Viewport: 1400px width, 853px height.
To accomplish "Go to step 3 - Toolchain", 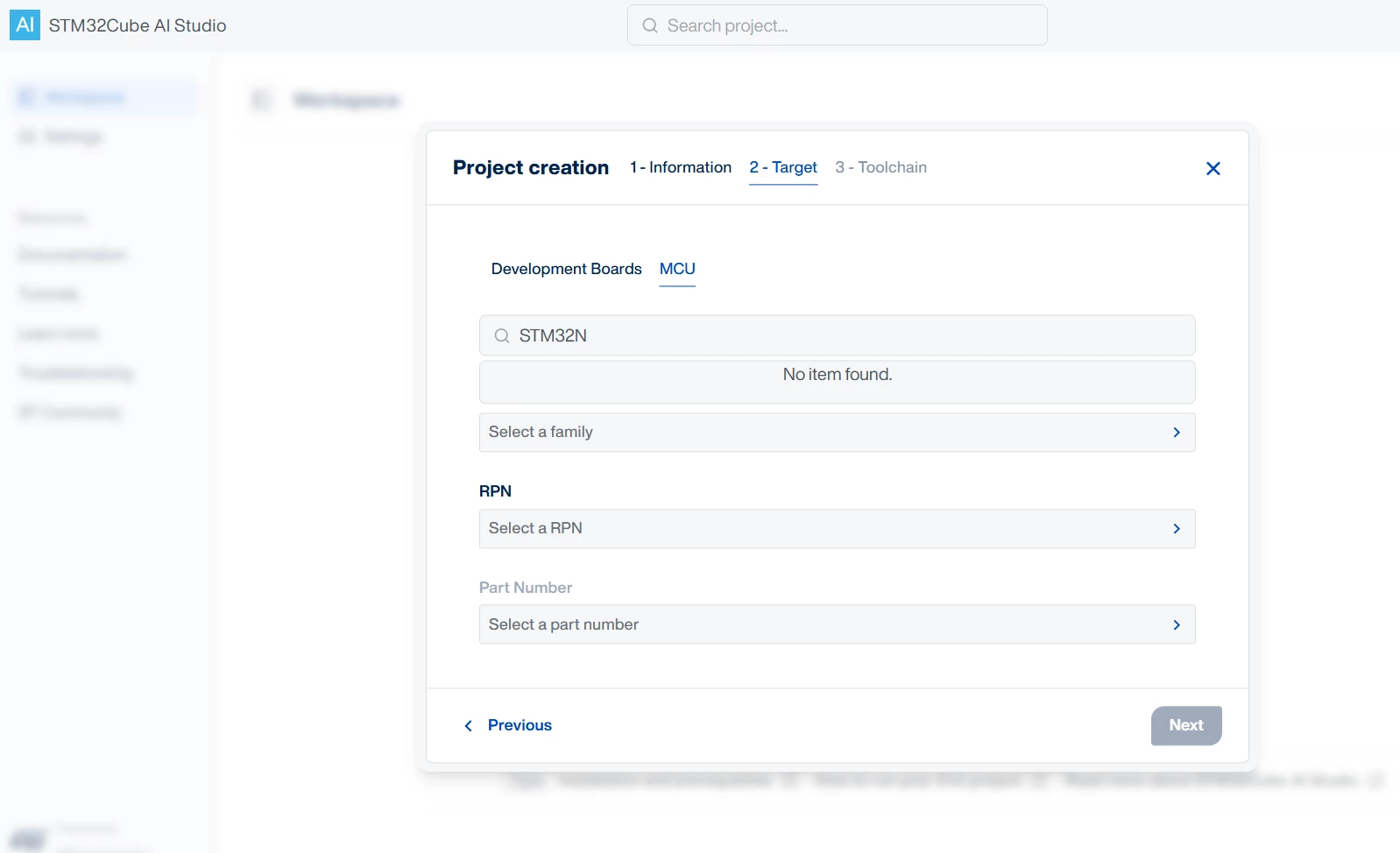I will [x=880, y=167].
